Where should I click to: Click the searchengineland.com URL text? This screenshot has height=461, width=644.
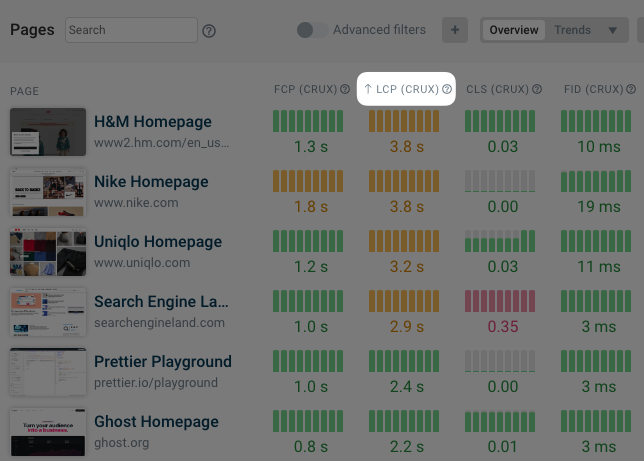(159, 323)
